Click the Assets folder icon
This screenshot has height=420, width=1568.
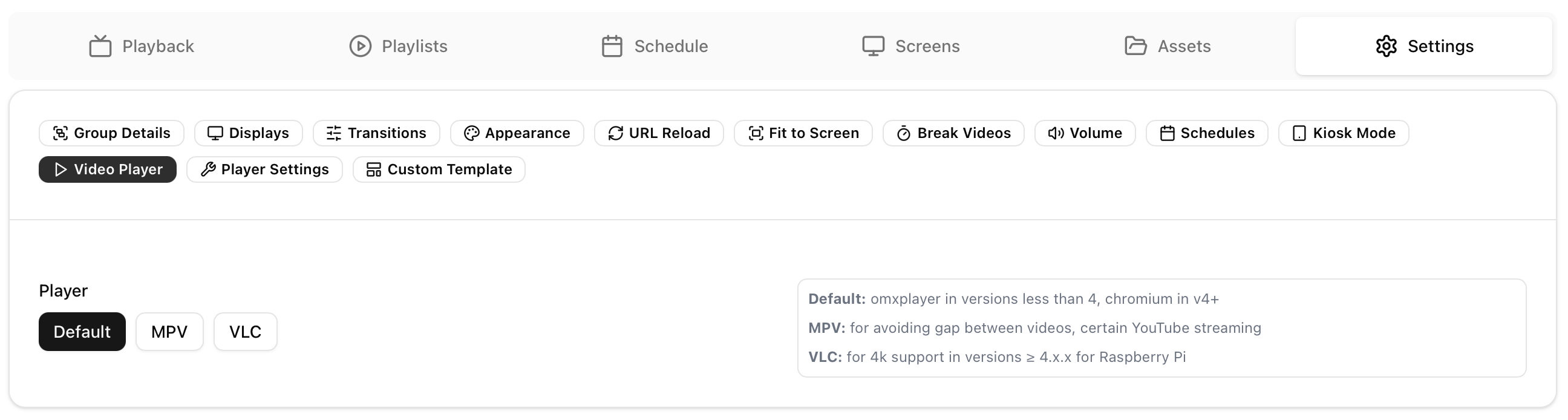point(1135,46)
